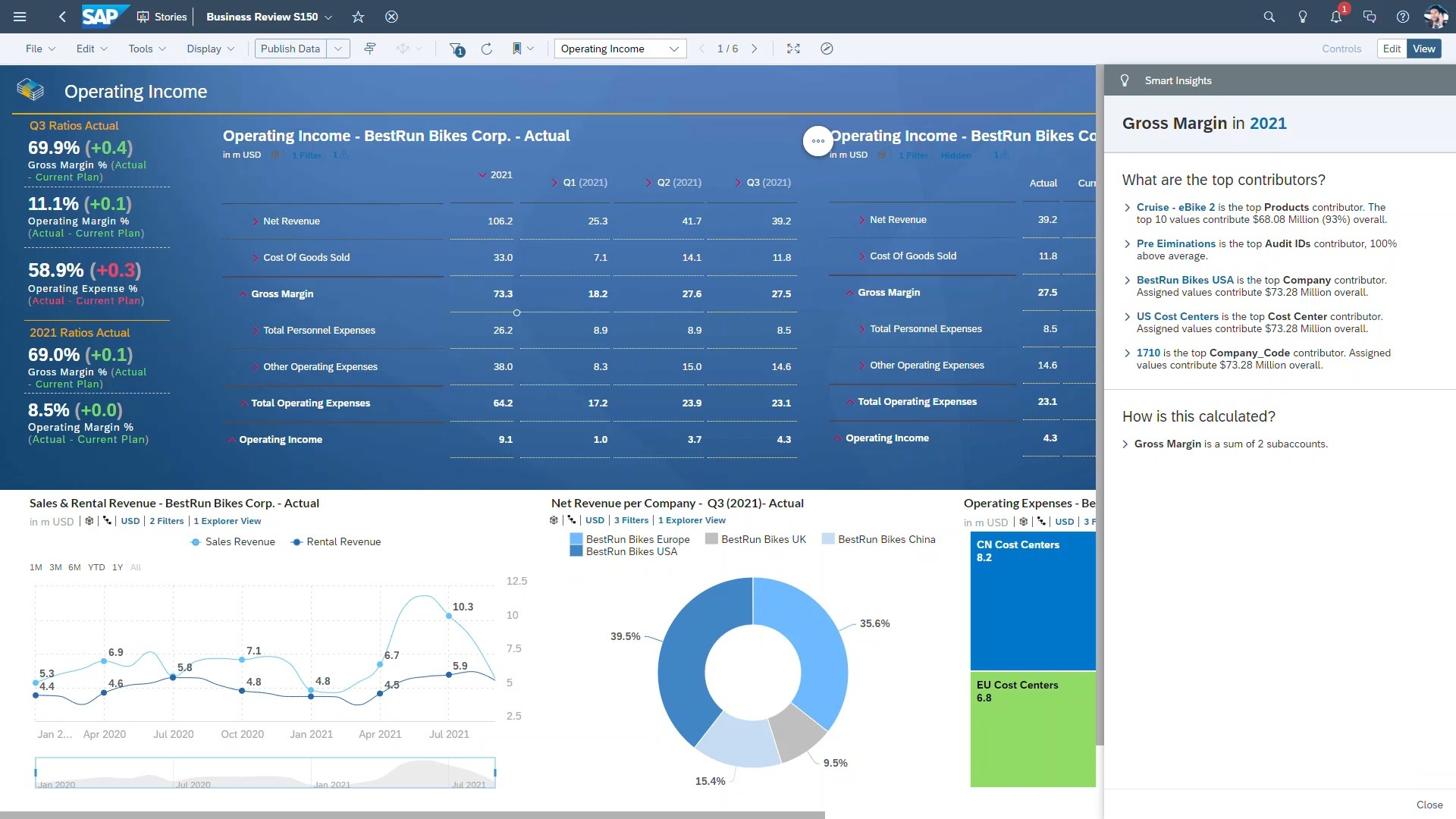The width and height of the screenshot is (1456, 819).
Task: Select the 1Y time range
Action: pyautogui.click(x=118, y=567)
